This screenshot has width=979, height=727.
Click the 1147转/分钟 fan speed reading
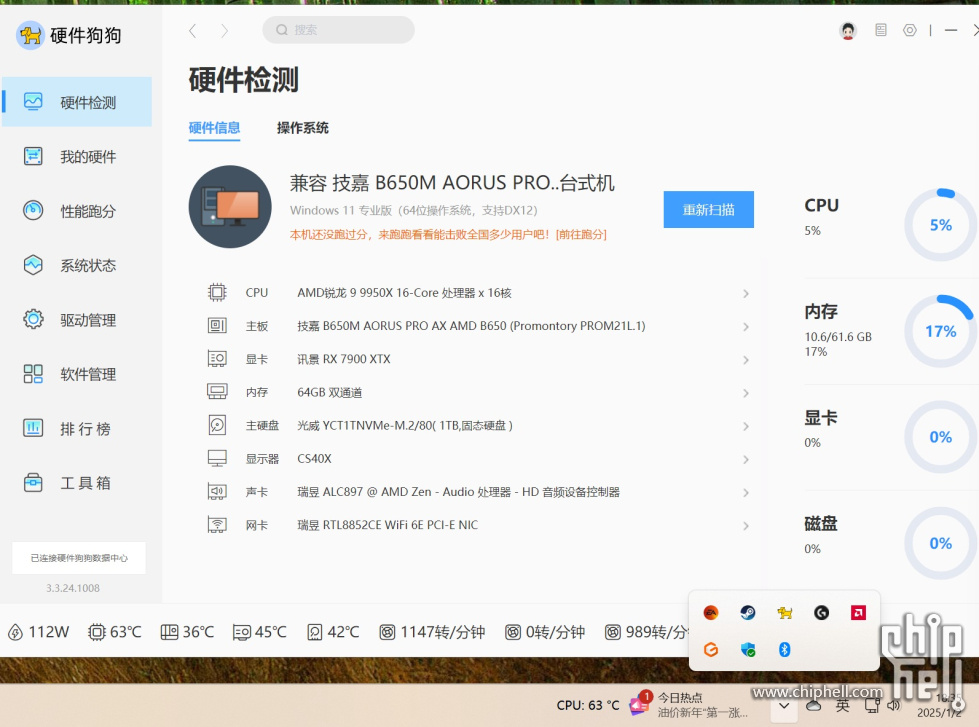432,632
